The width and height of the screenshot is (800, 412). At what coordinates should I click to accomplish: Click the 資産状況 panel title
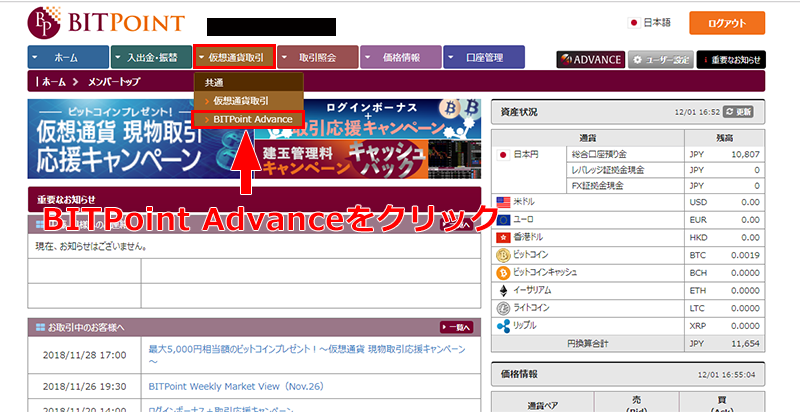pyautogui.click(x=519, y=112)
